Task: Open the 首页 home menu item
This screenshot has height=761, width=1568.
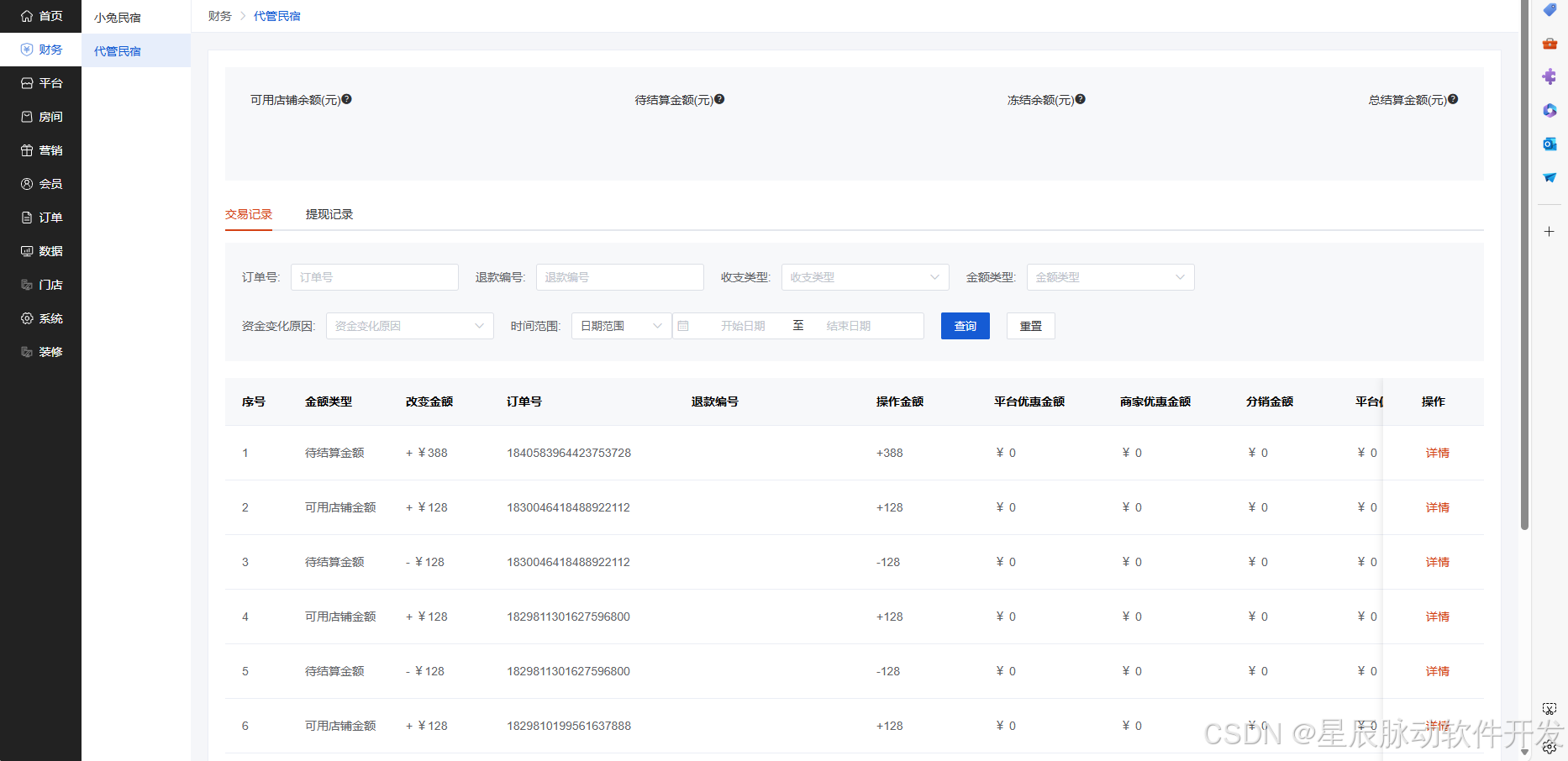Action: (x=40, y=16)
